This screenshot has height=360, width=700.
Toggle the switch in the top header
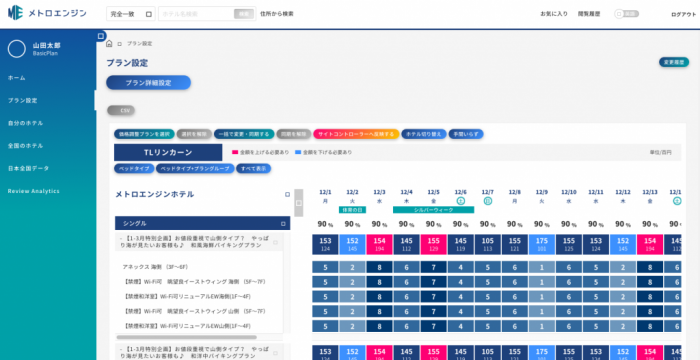627,14
